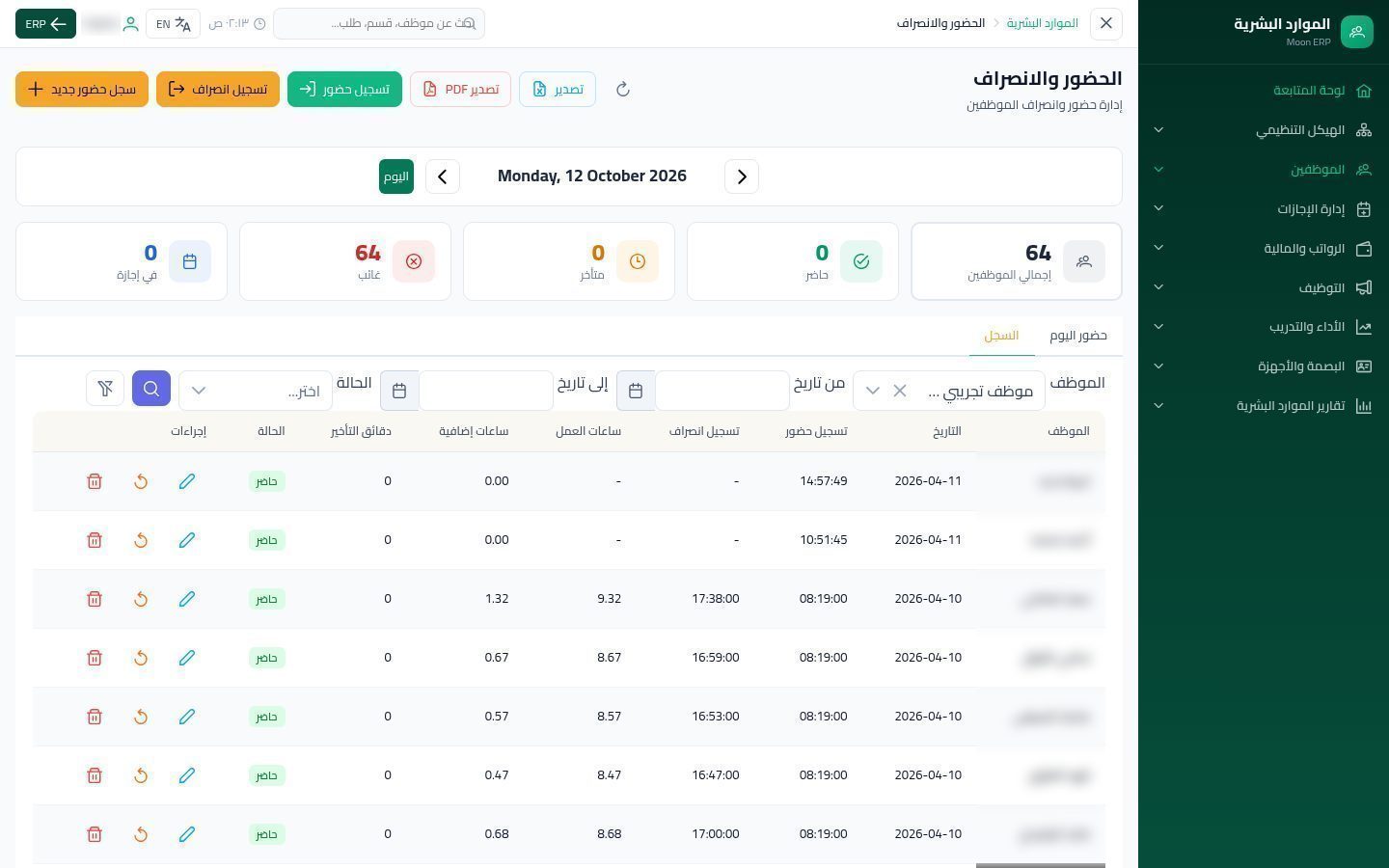The image size is (1389, 868).
Task: Click the سجل حضور جديد button
Action: 82,90
